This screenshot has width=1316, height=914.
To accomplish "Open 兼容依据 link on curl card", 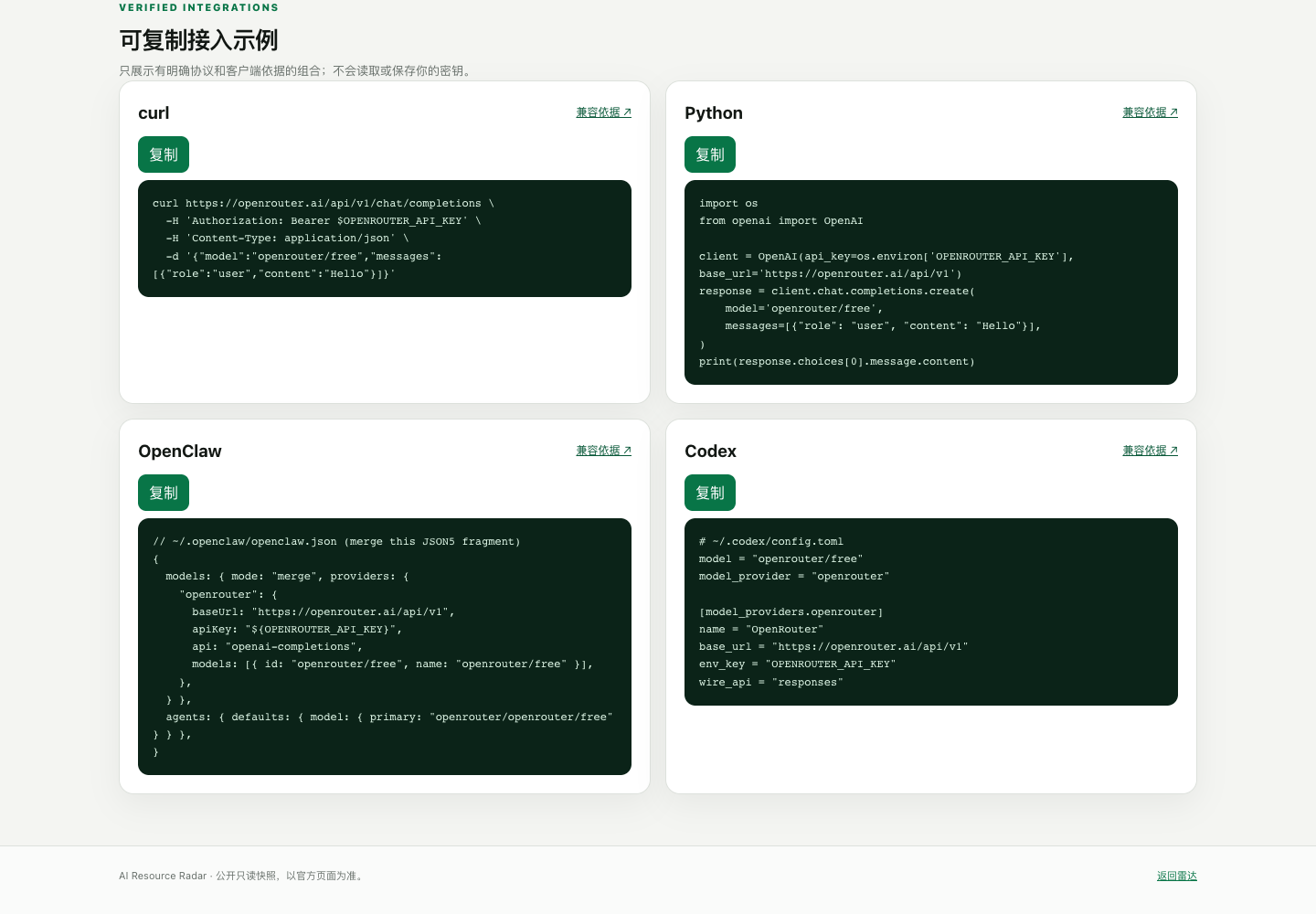I will point(603,112).
